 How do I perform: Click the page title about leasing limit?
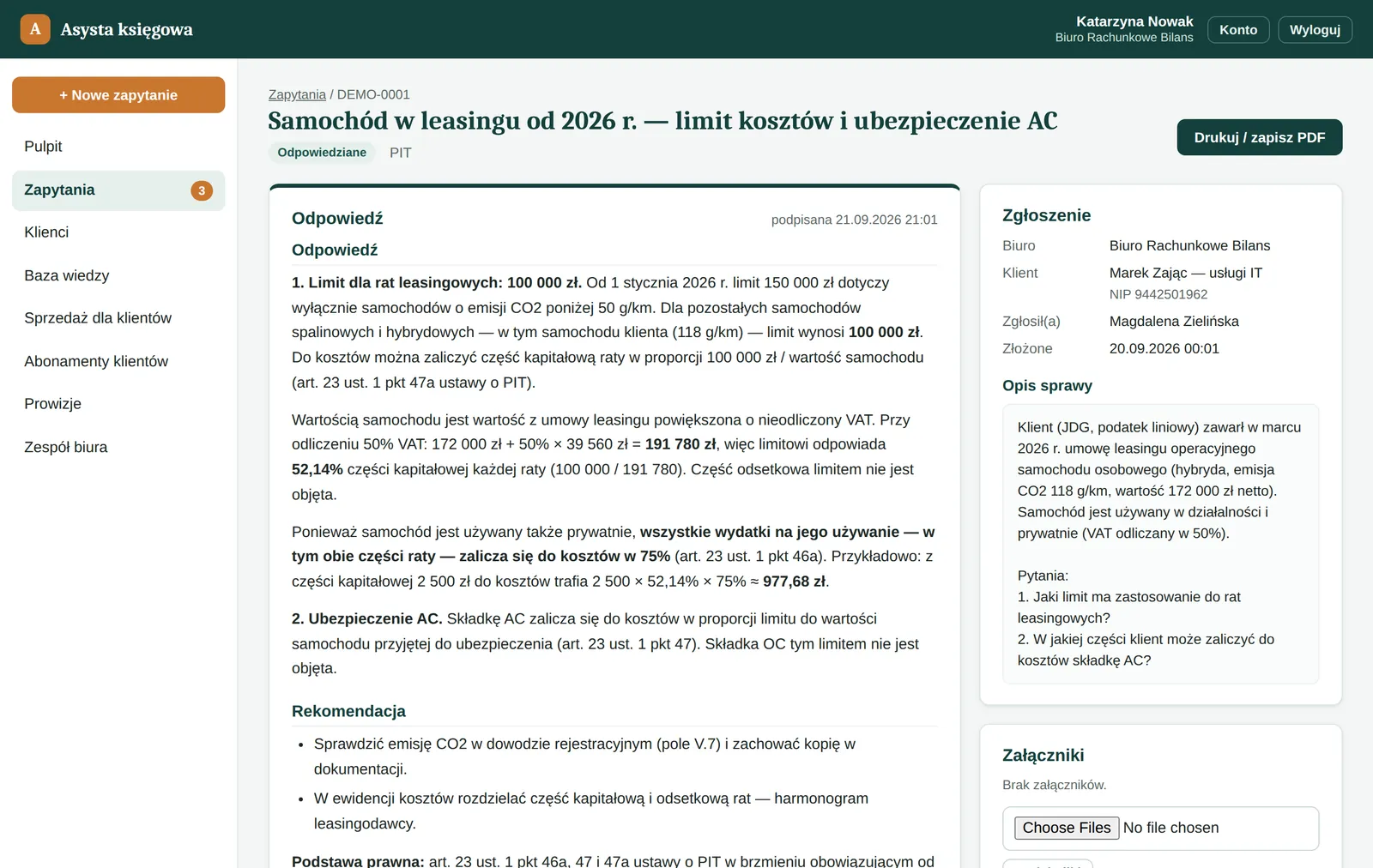pos(662,121)
